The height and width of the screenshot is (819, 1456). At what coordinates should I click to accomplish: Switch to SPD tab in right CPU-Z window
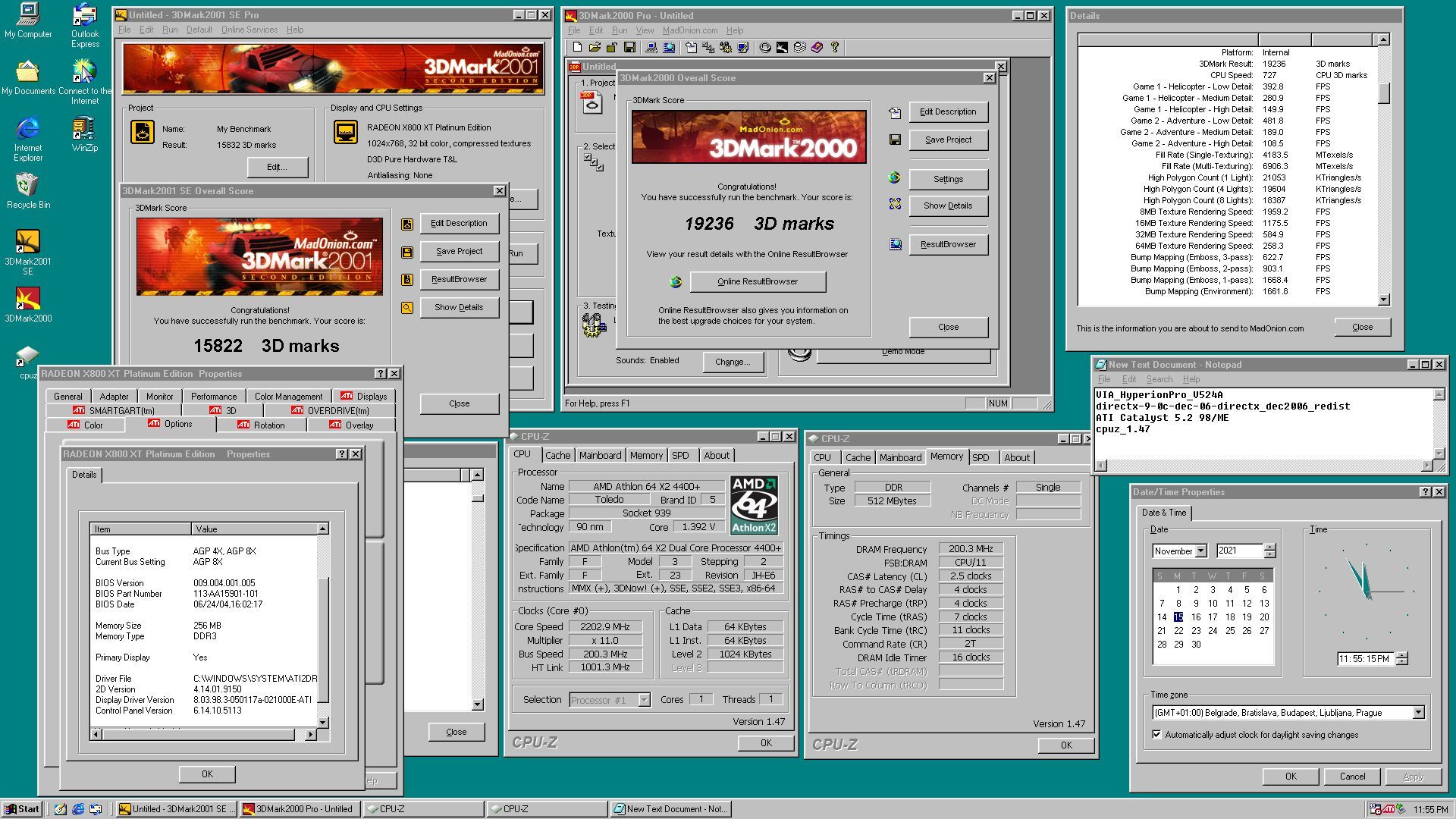click(981, 457)
